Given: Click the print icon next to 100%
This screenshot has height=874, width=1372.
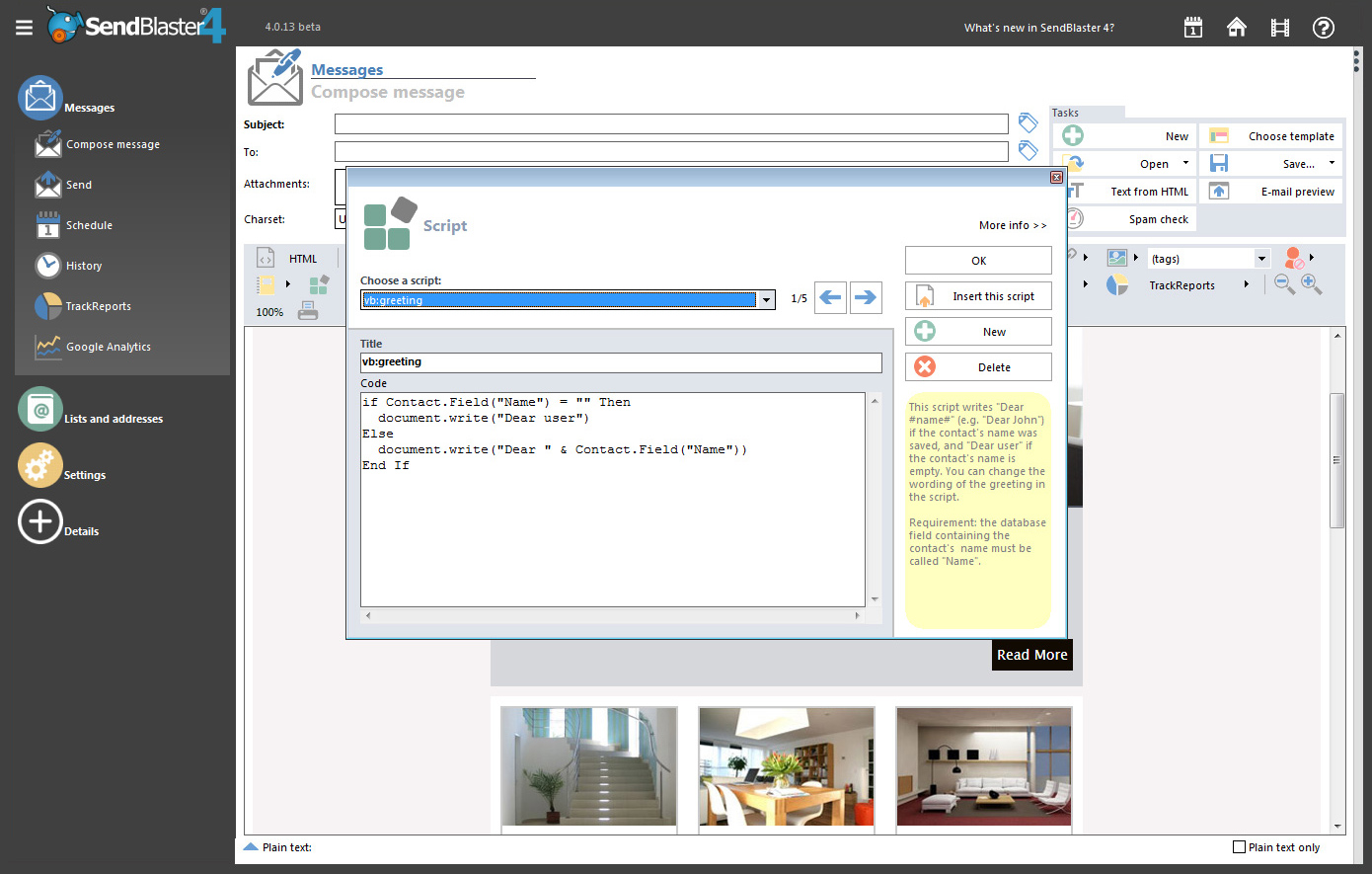Looking at the screenshot, I should tap(308, 311).
